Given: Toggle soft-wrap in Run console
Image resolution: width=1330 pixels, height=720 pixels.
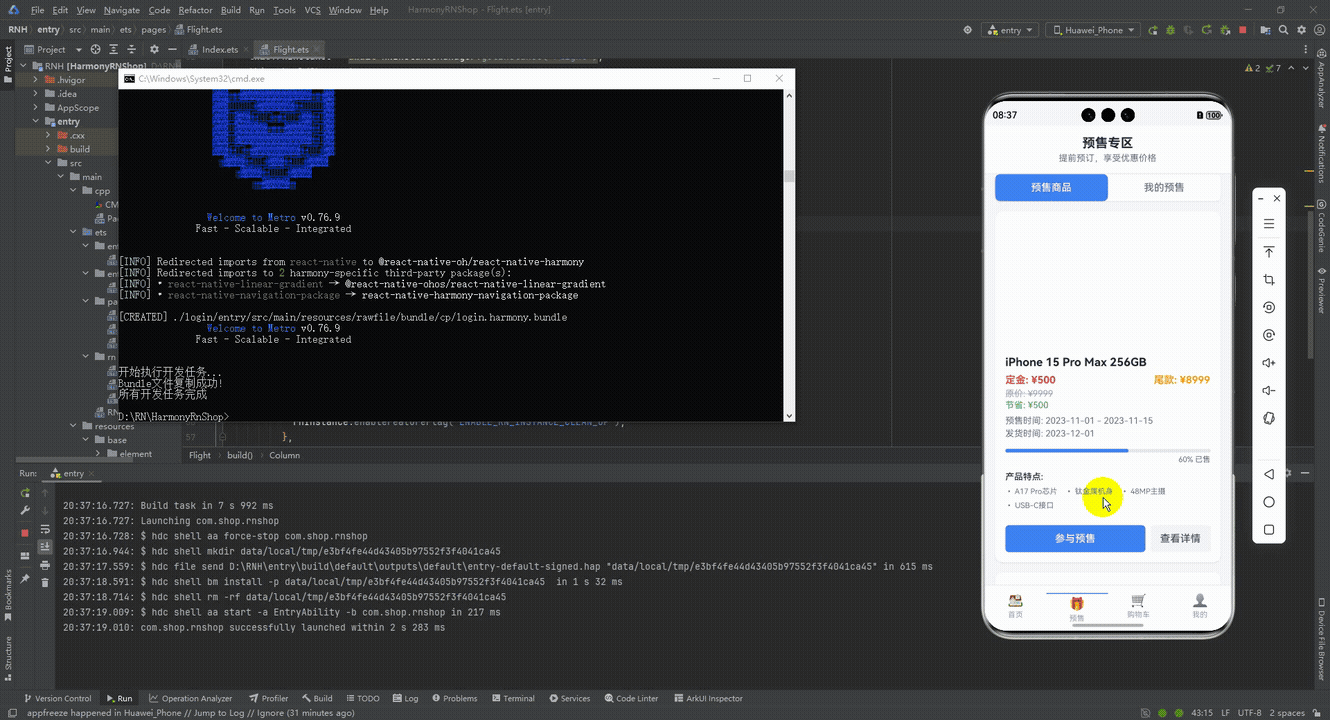Looking at the screenshot, I should 45,529.
